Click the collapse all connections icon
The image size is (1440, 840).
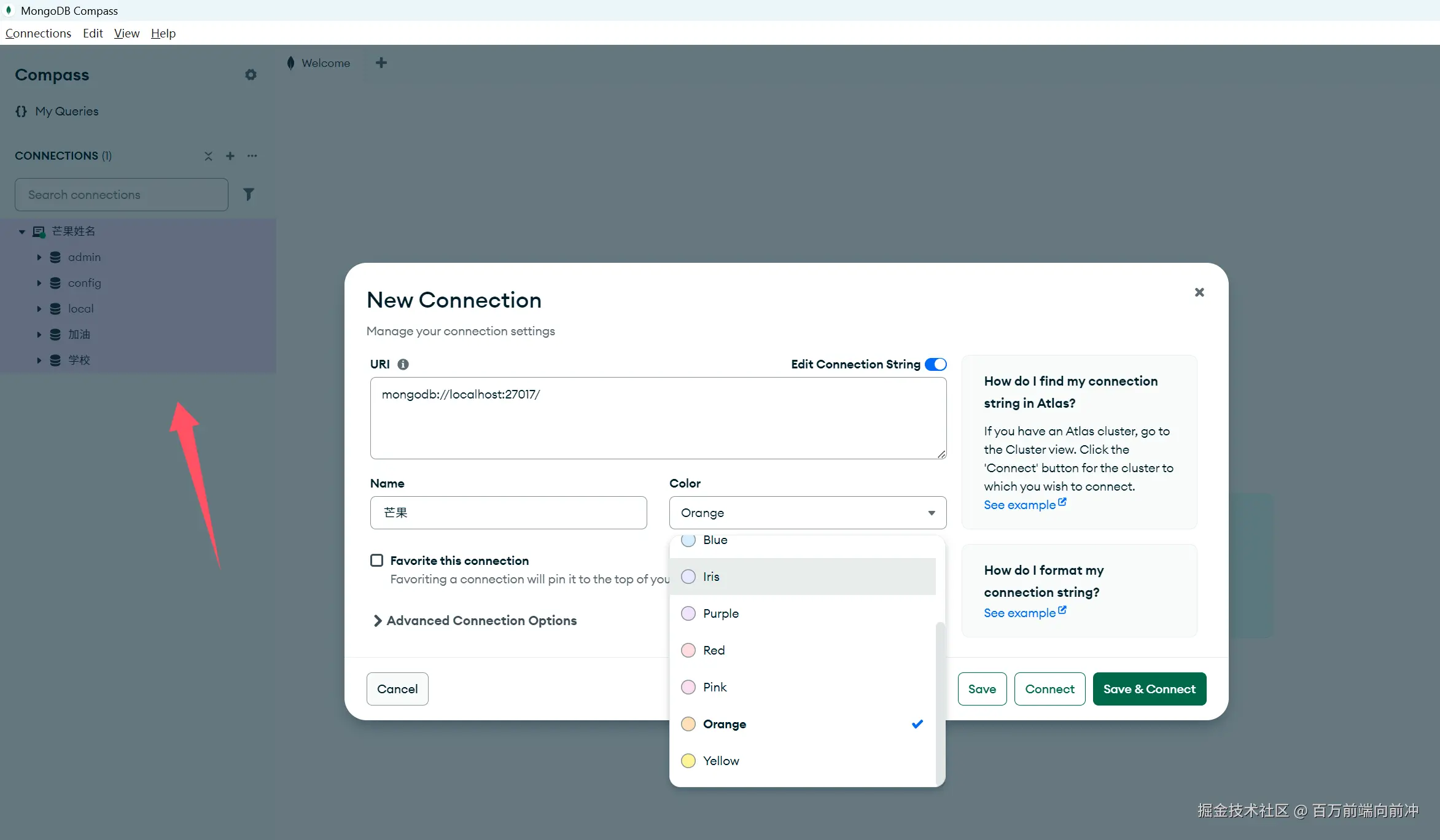[x=209, y=156]
